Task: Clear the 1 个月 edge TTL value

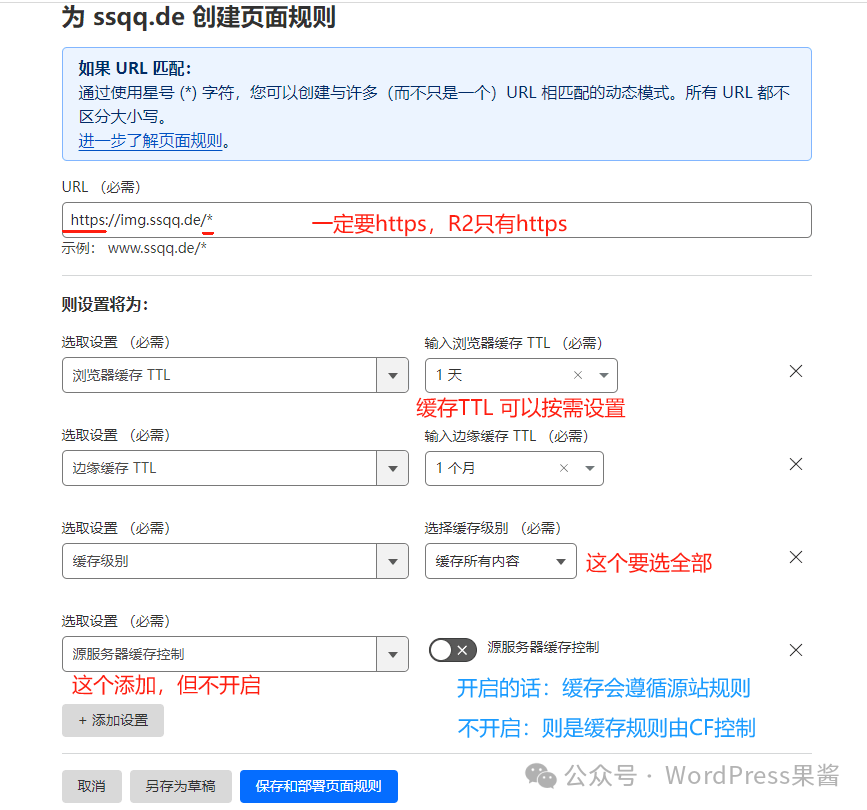Action: [x=564, y=468]
